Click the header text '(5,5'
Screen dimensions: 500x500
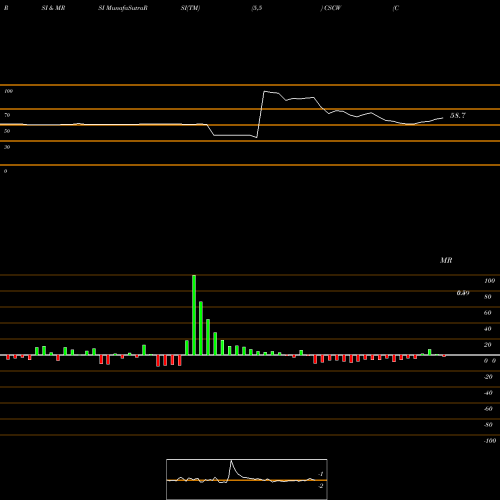tap(257, 8)
